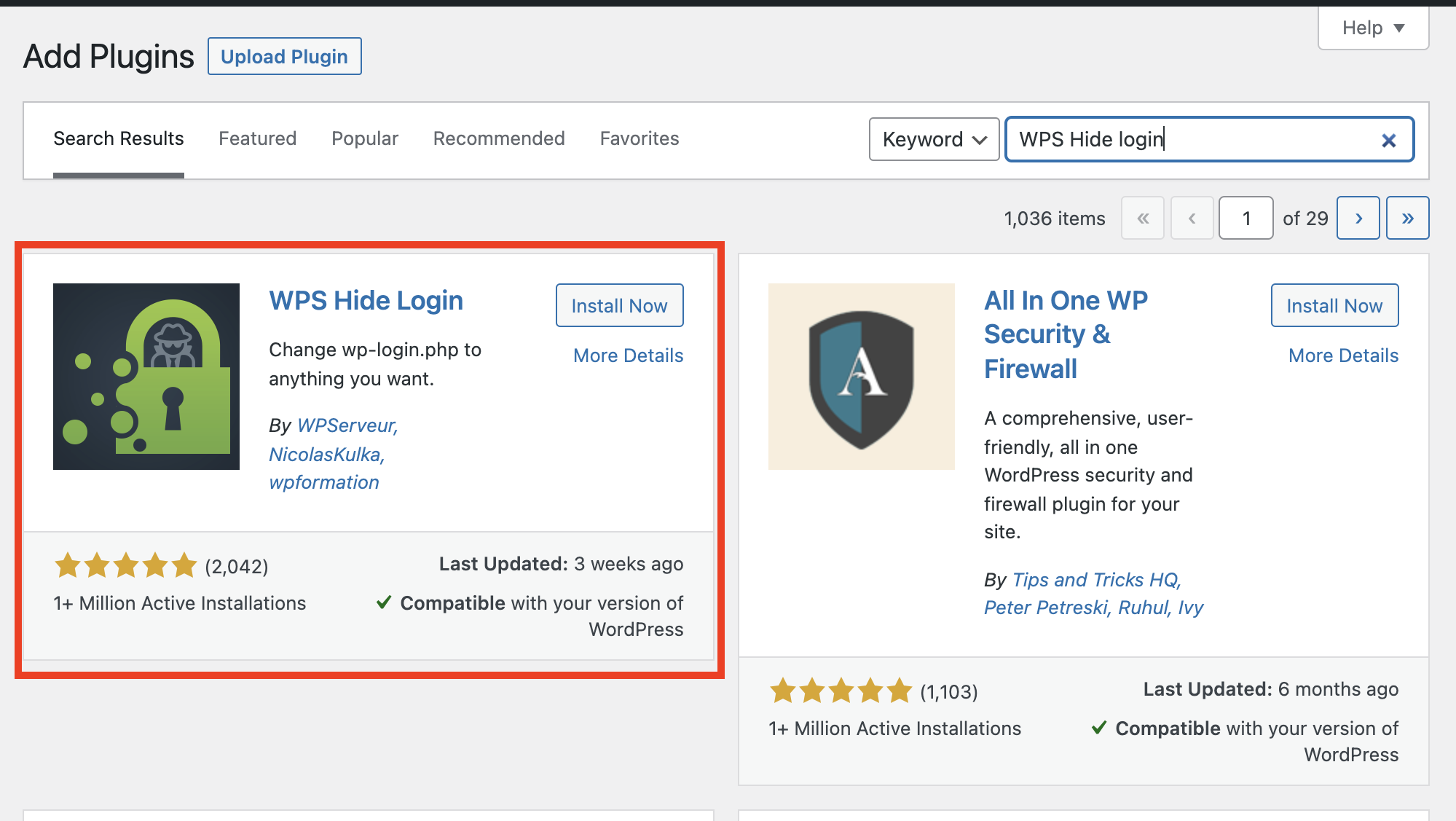
Task: Open the Keyword search type dropdown
Action: click(934, 139)
